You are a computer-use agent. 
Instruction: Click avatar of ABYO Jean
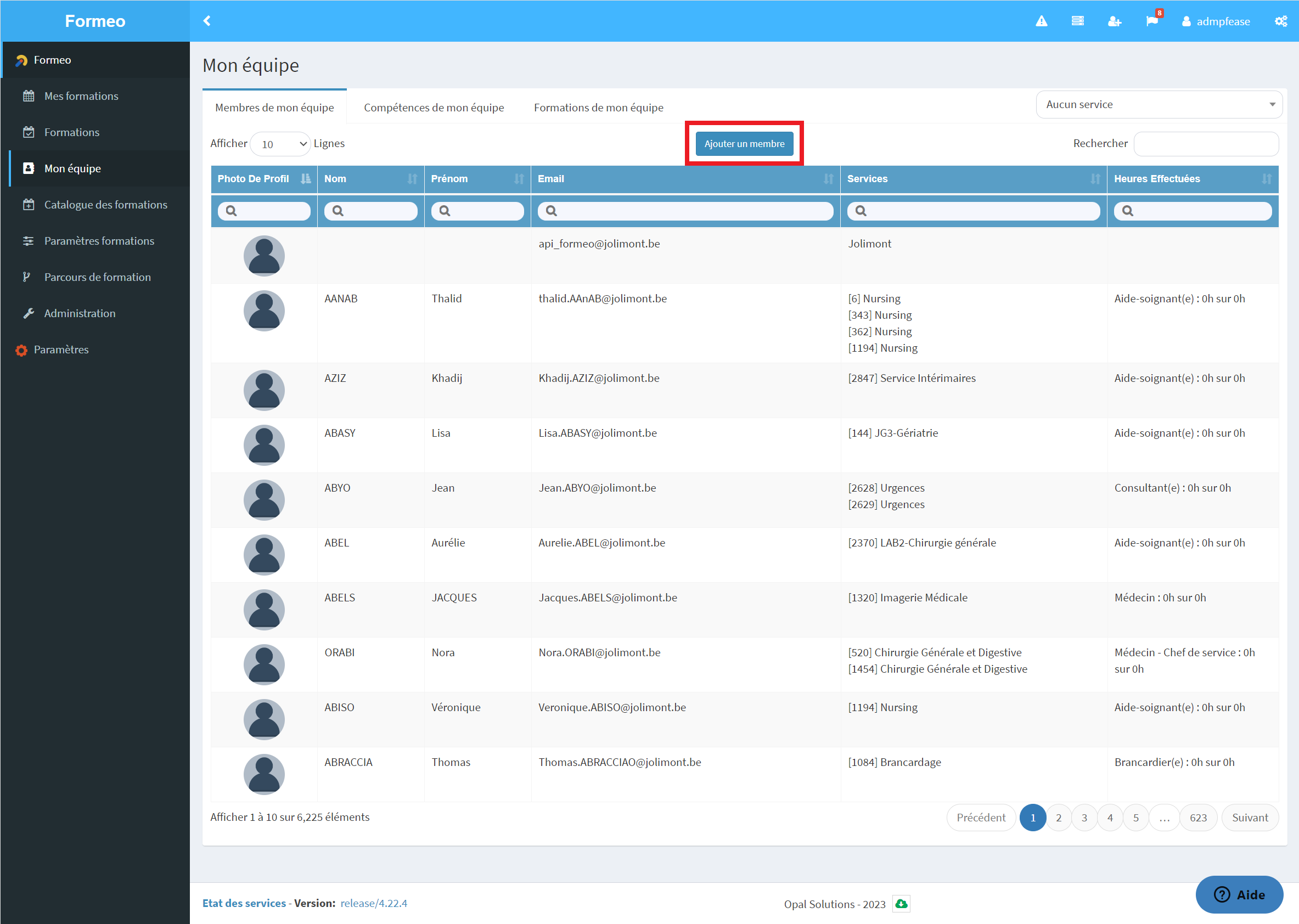[x=264, y=500]
